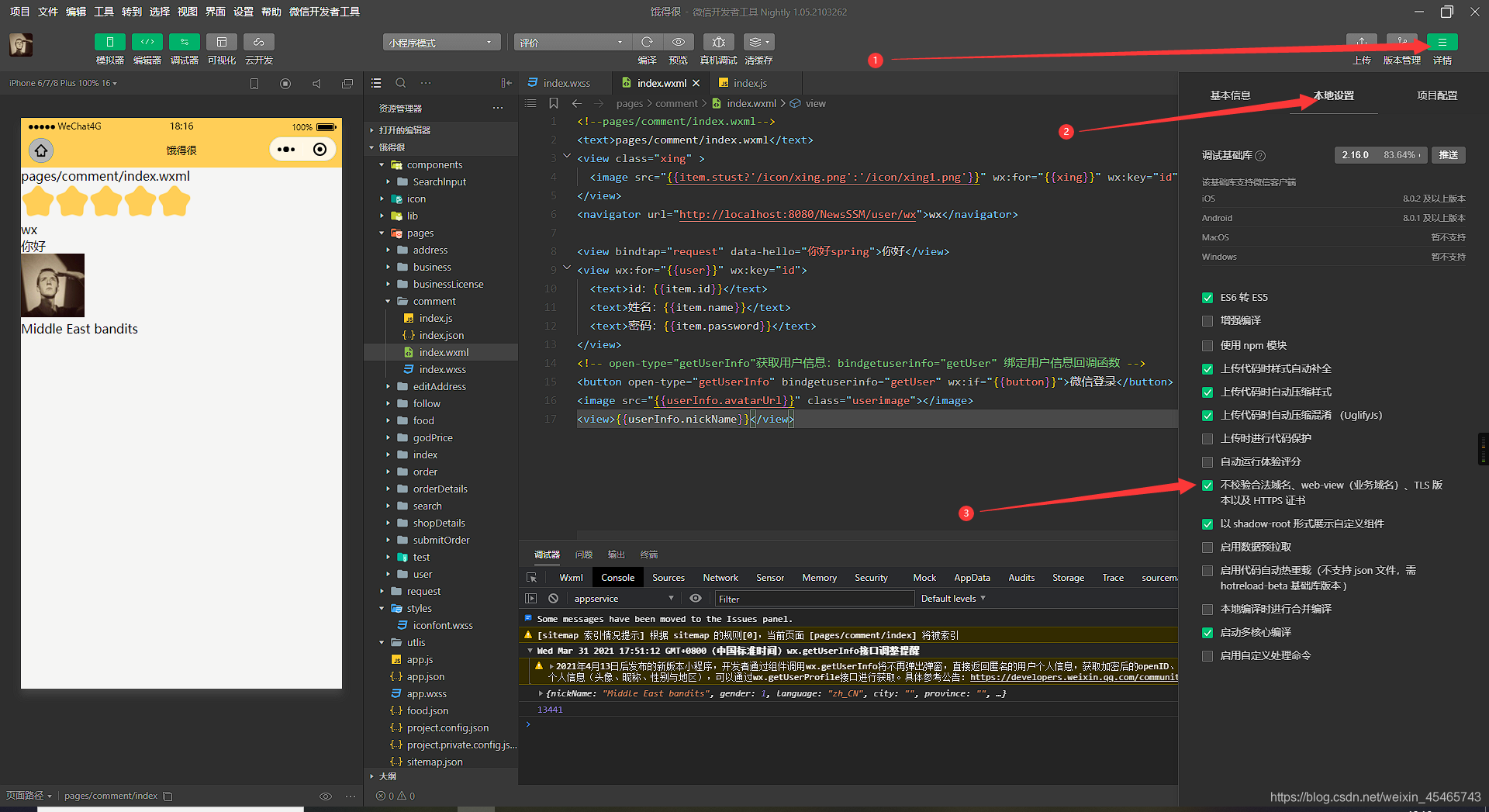This screenshot has width=1489, height=812.
Task: Collapse the components folder
Action: 382,165
